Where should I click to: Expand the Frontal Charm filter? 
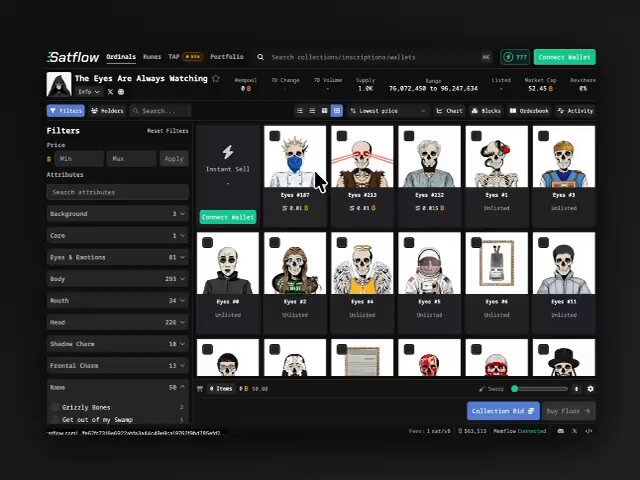118,366
